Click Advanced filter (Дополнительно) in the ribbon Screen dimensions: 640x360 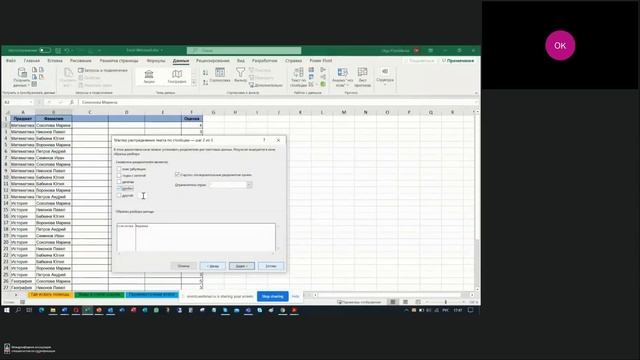(266, 85)
